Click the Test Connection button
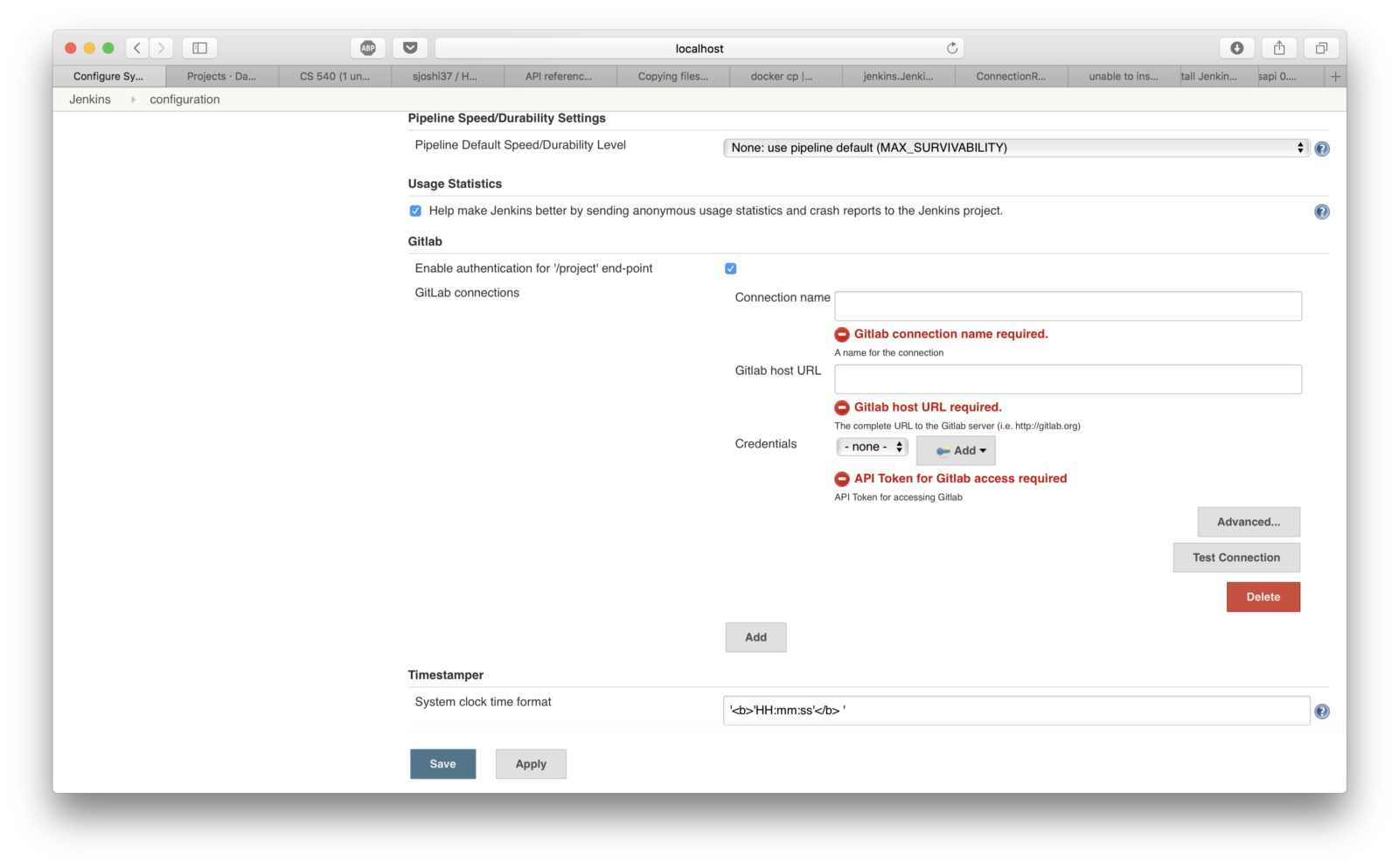The height and width of the screenshot is (868, 1399). click(x=1236, y=558)
